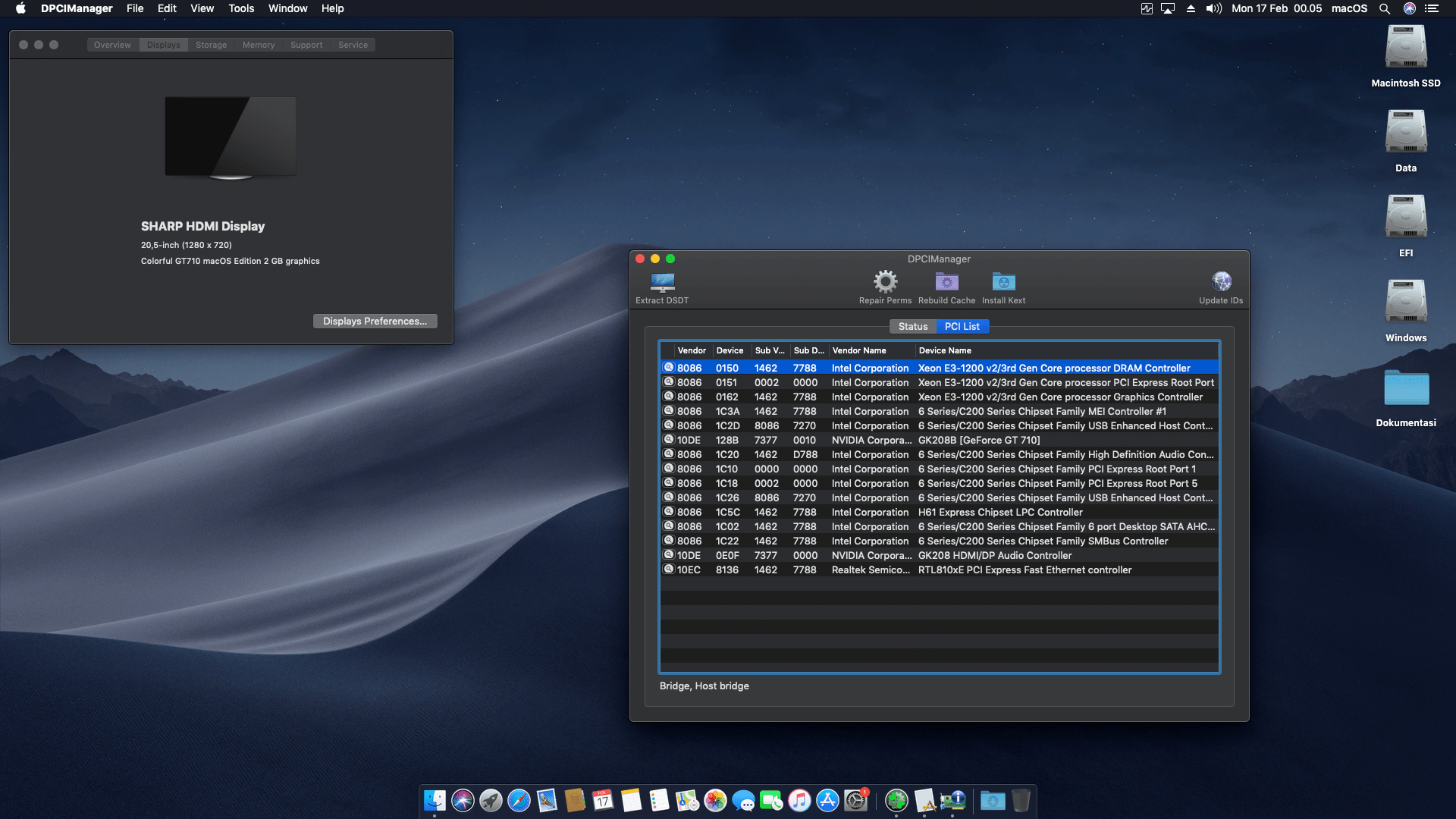Click the Extract DSDT toolbar icon
Image resolution: width=1456 pixels, height=819 pixels.
pyautogui.click(x=662, y=282)
